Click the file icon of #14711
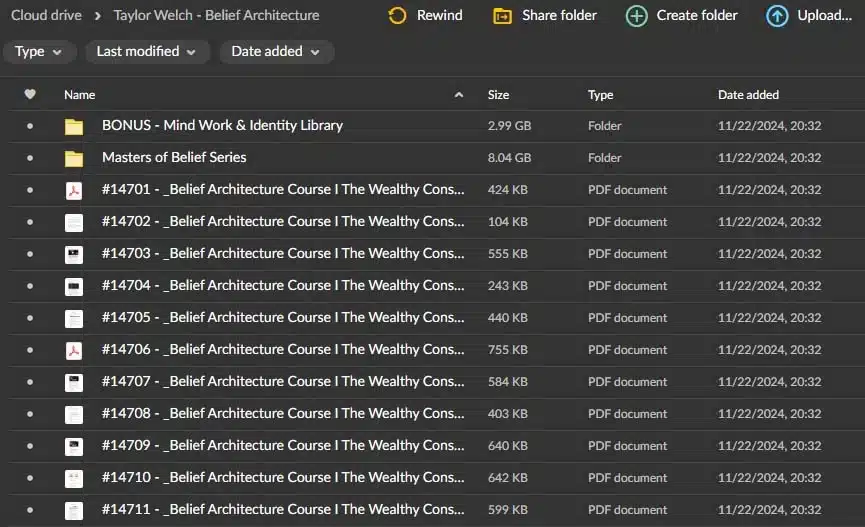Viewport: 865px width, 527px height. click(74, 510)
